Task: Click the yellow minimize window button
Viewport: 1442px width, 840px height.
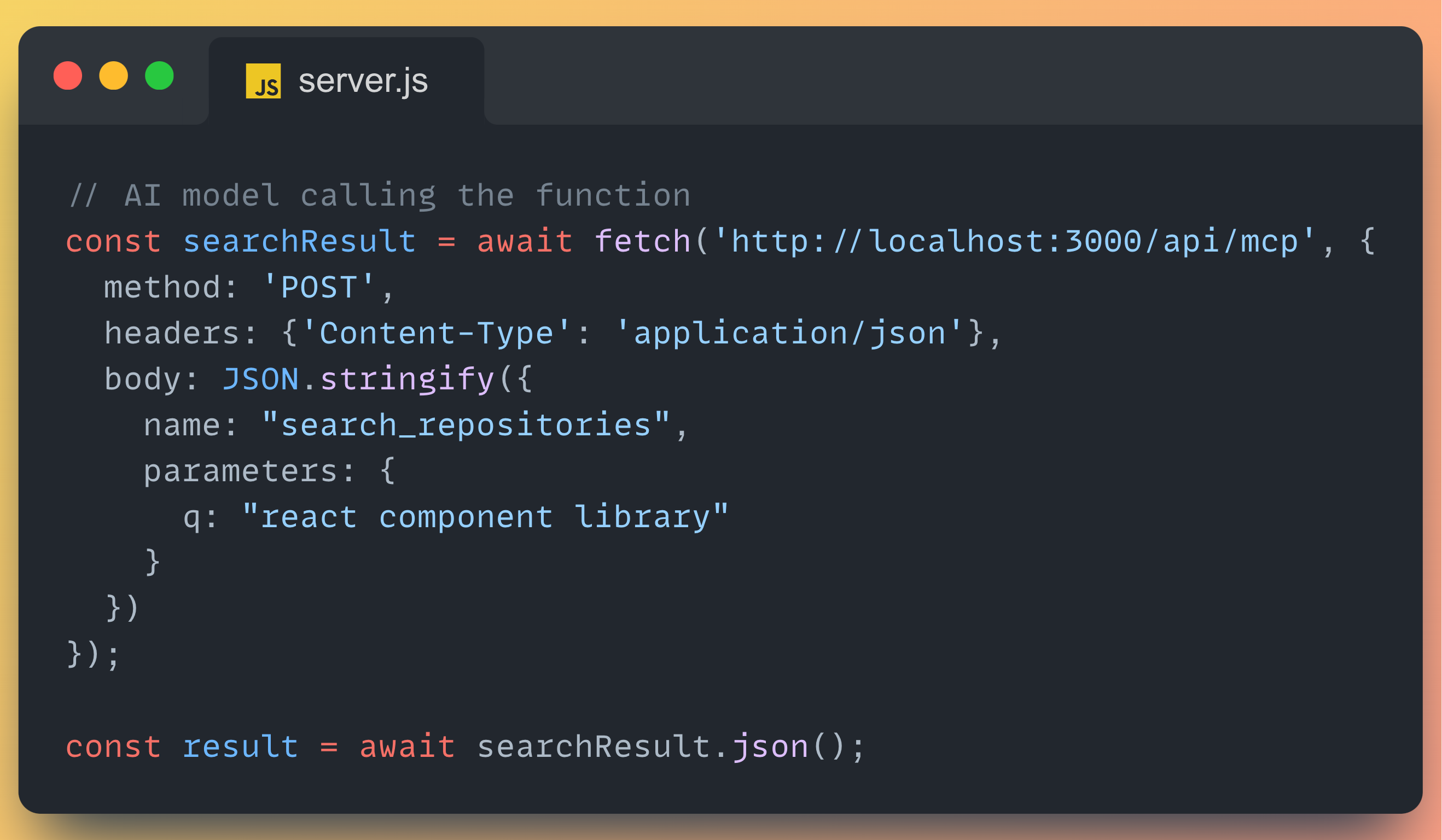Action: [x=113, y=76]
